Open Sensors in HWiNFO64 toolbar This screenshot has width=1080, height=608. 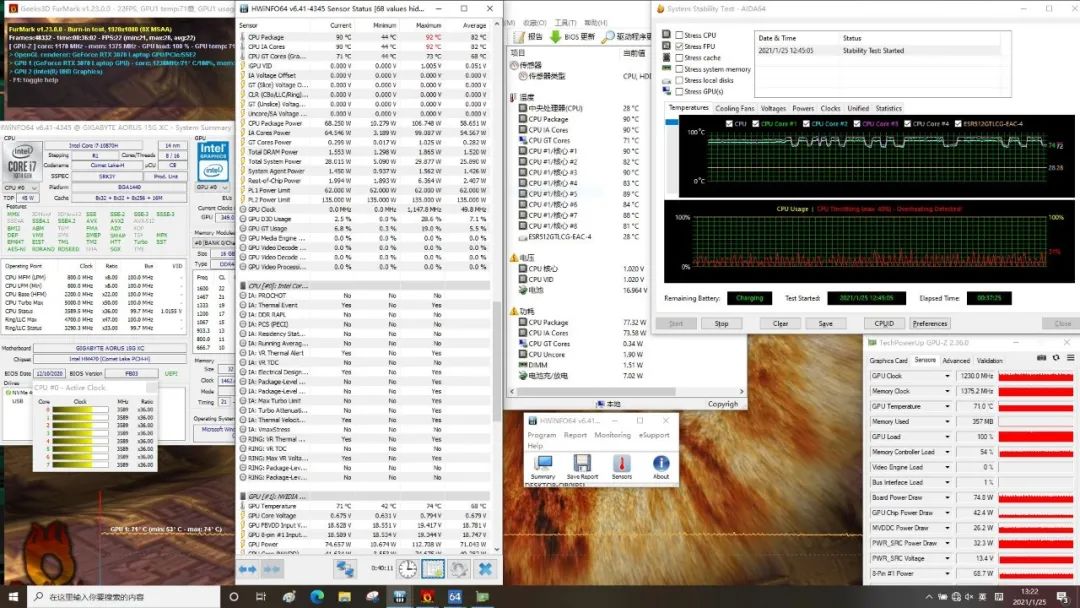pos(621,465)
